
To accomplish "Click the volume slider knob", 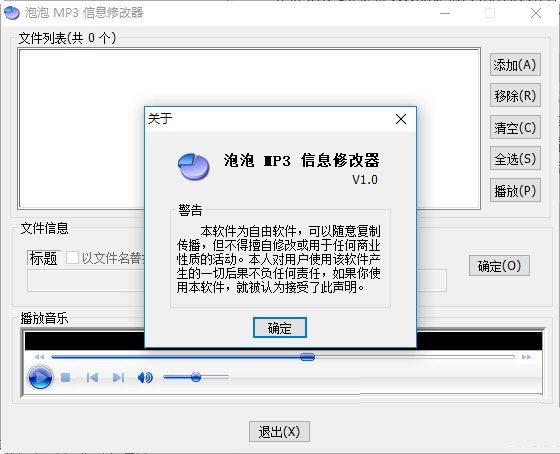I will [196, 377].
